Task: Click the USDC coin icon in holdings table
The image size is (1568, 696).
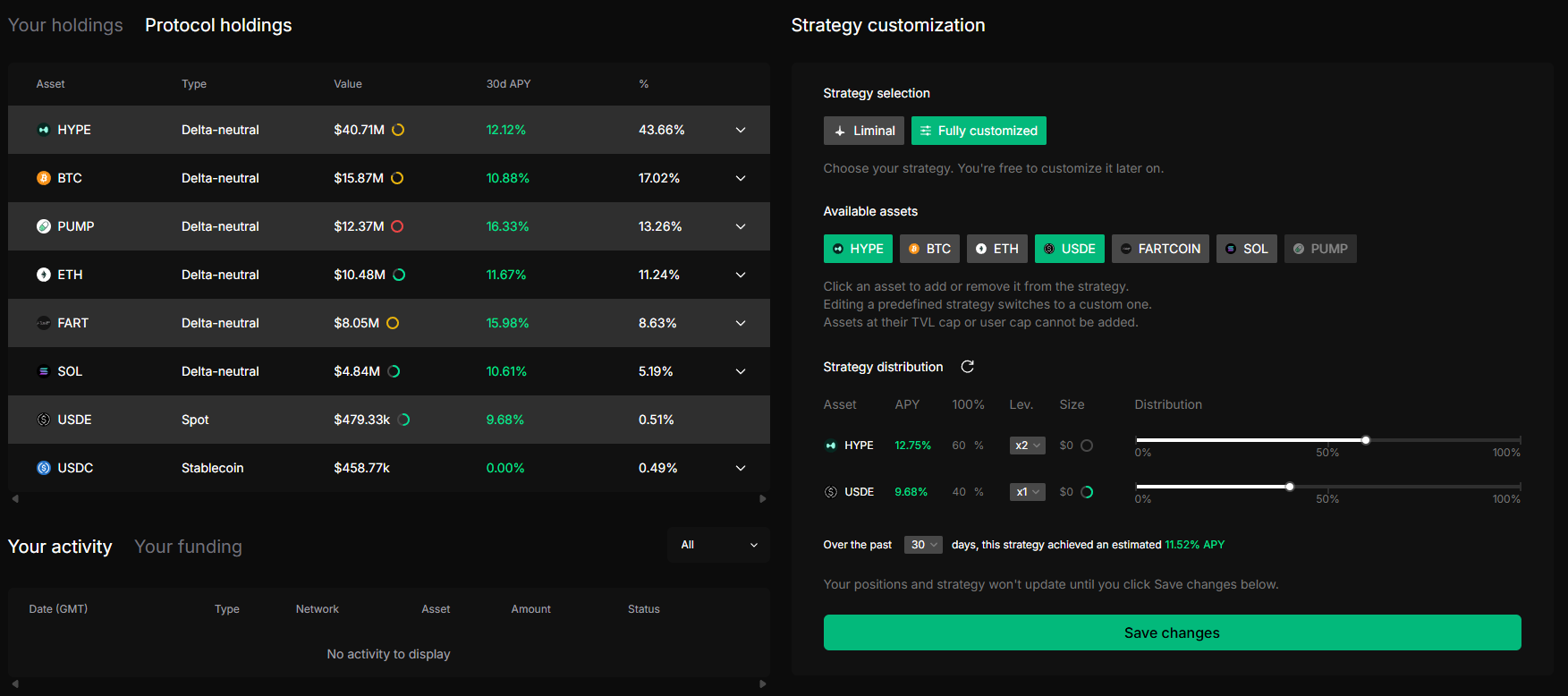Action: [x=43, y=468]
